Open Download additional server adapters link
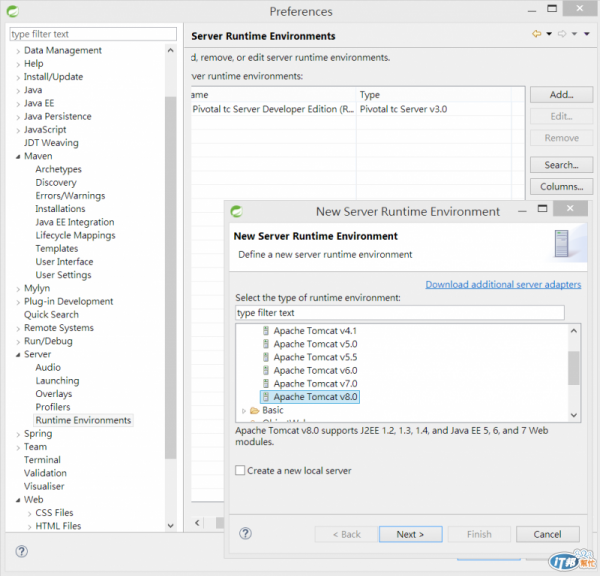 click(x=503, y=284)
